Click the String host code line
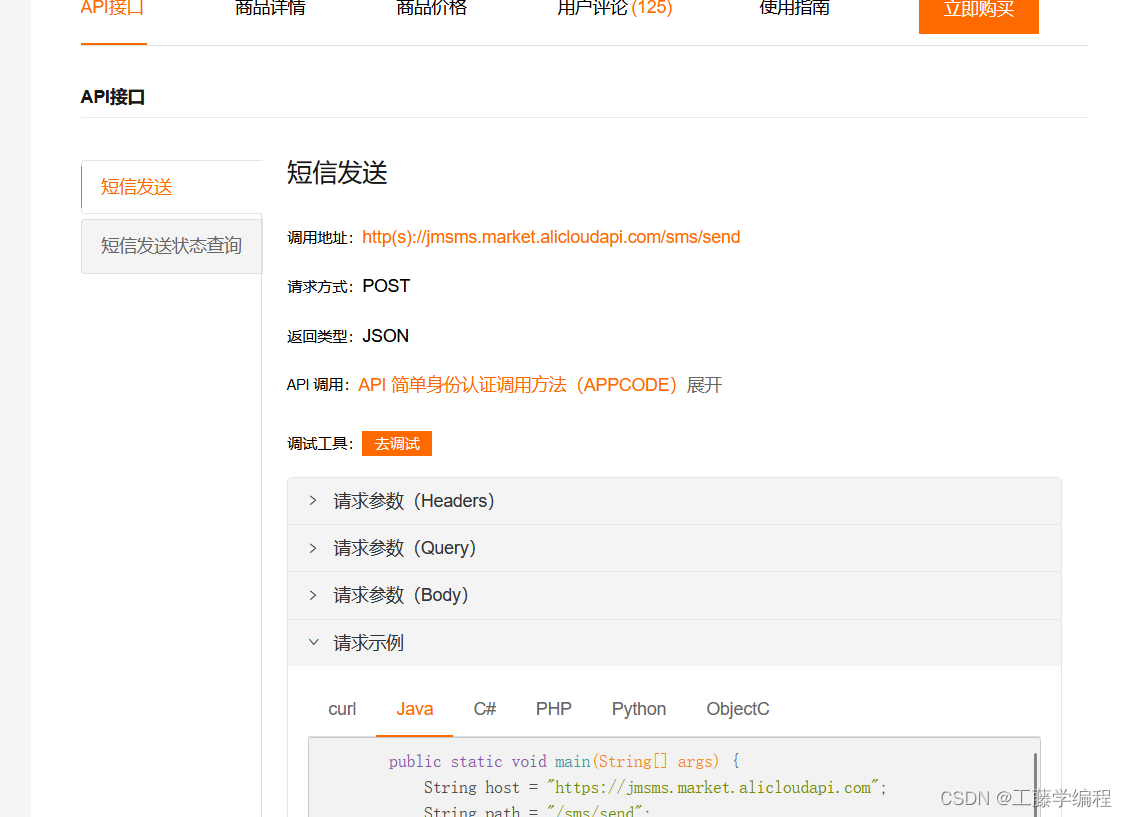 655,788
